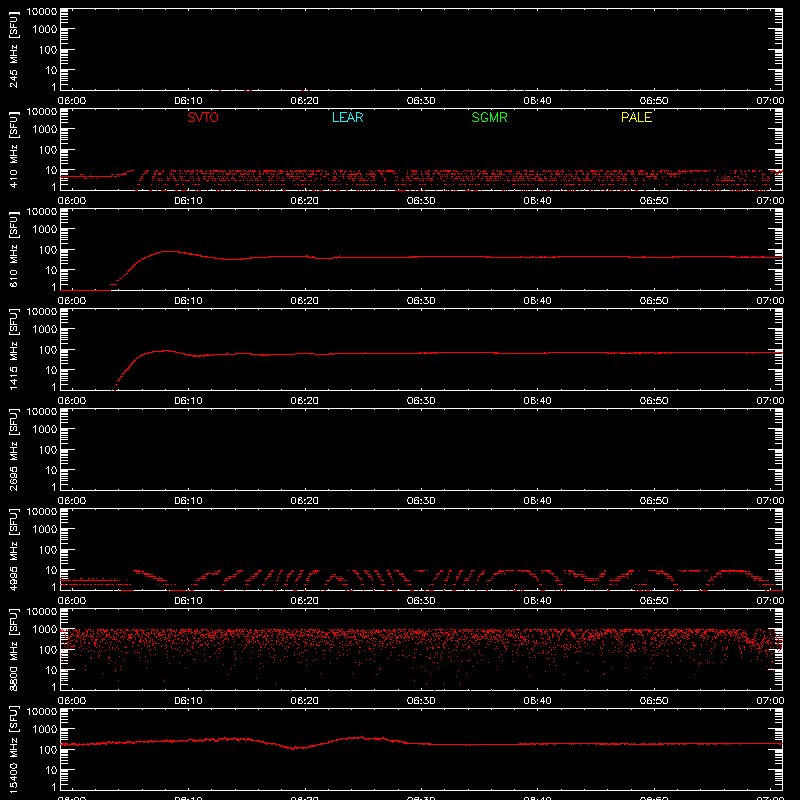The width and height of the screenshot is (800, 800).
Task: Click the 100 tick of 4995 MHz panel
Action: point(49,550)
